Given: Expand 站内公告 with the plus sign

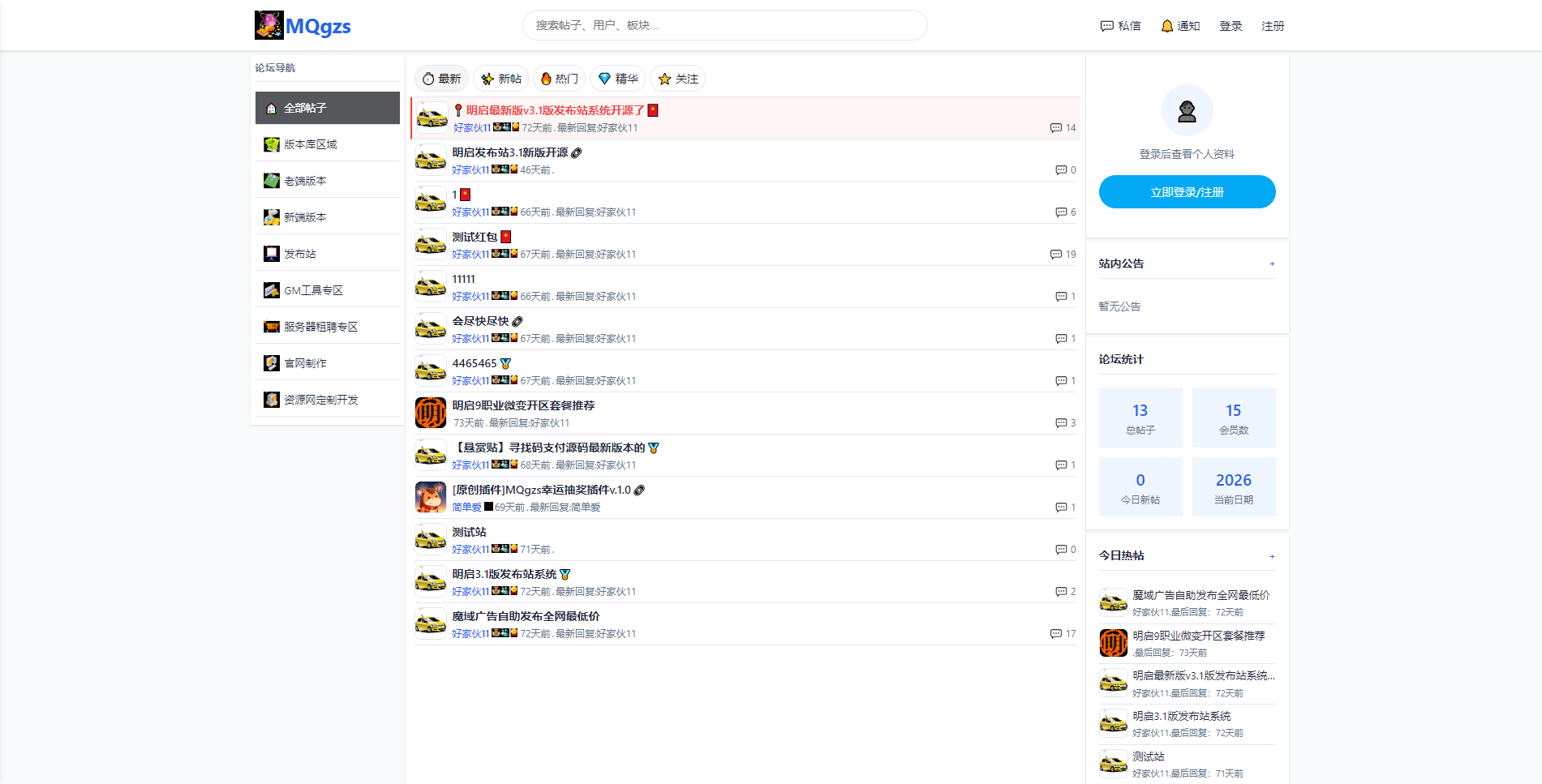Looking at the screenshot, I should click(x=1272, y=263).
